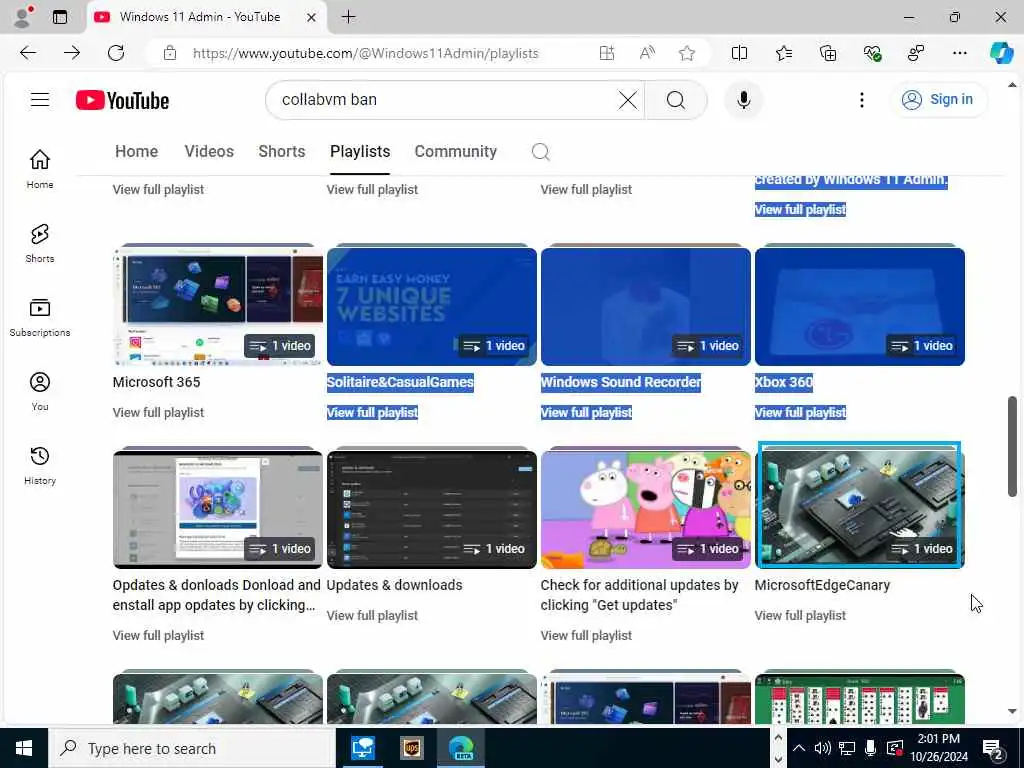Open Solitaire&CasualGames playlist thumbnail
The image size is (1024, 768).
coord(432,306)
